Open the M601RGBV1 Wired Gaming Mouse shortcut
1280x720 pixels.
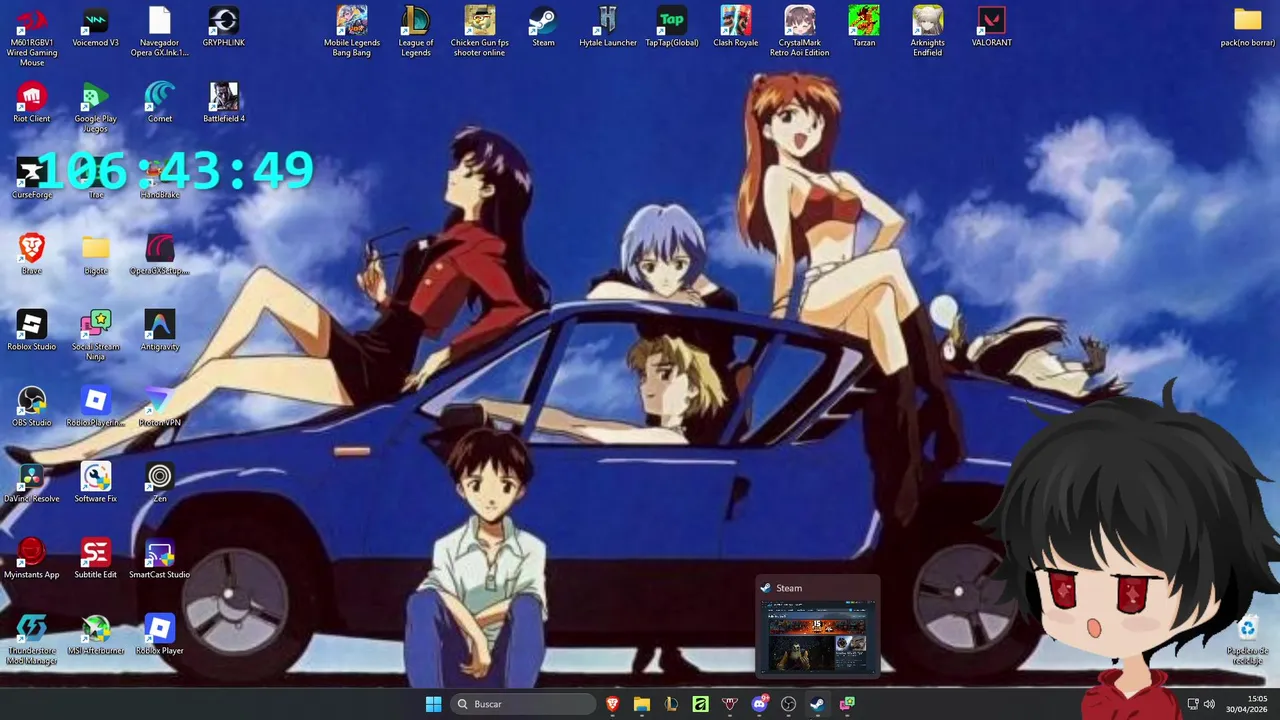(32, 36)
